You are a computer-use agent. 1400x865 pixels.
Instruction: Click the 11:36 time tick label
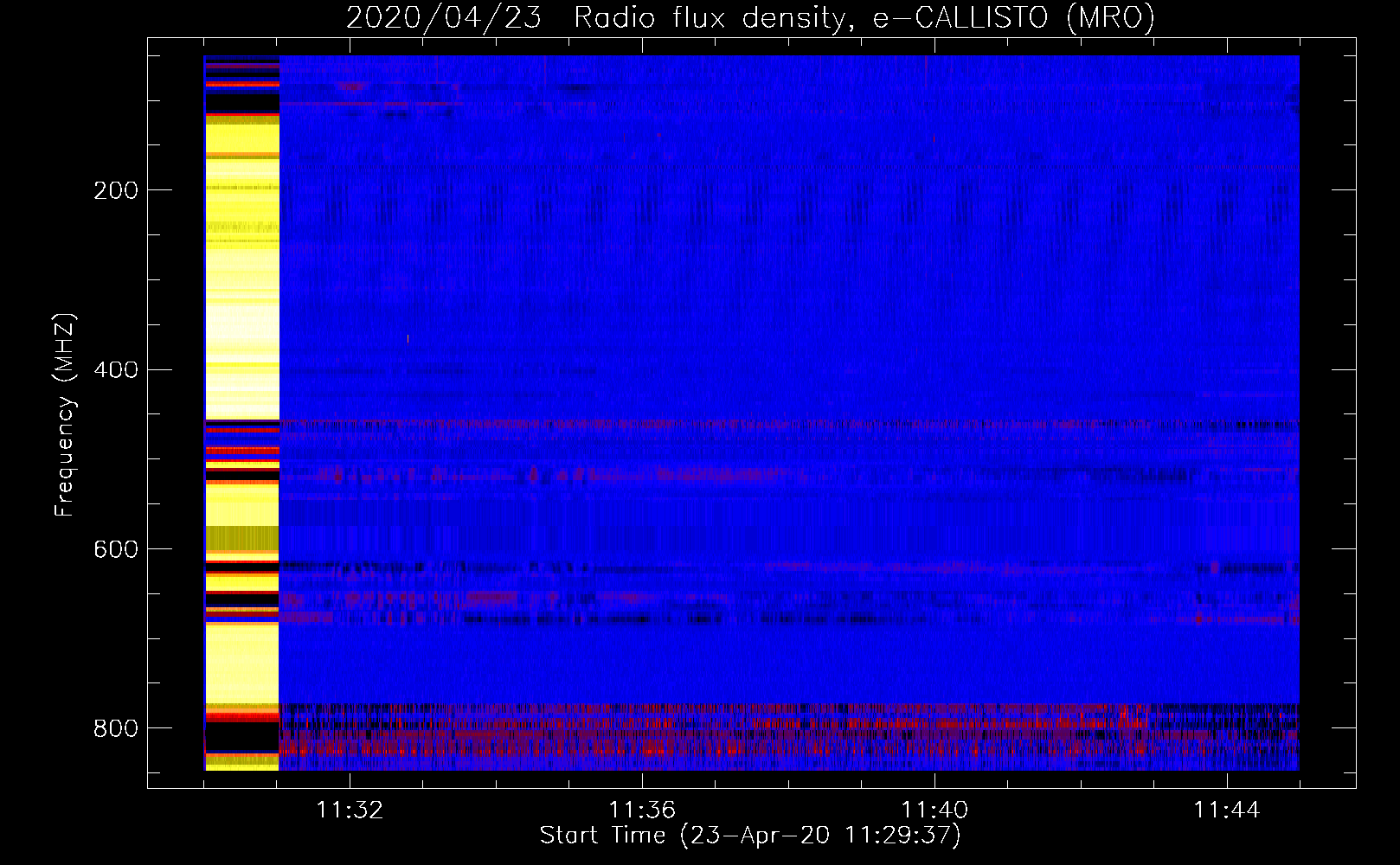(x=642, y=811)
